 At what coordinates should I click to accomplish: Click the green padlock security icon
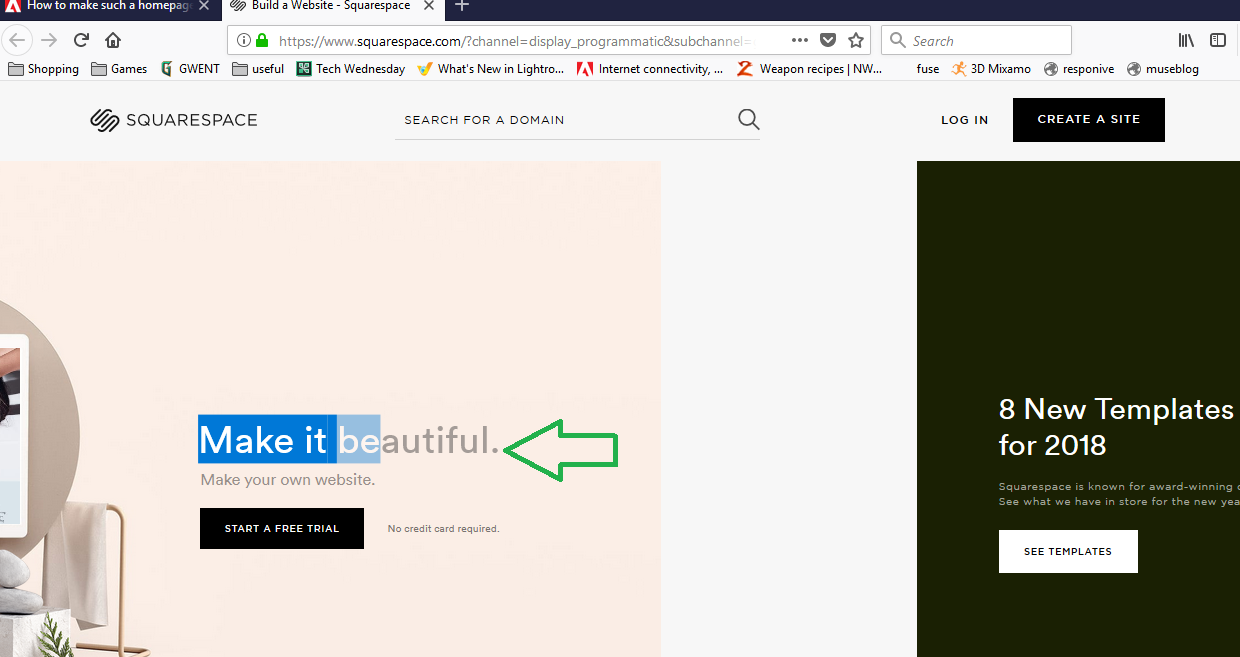point(262,41)
